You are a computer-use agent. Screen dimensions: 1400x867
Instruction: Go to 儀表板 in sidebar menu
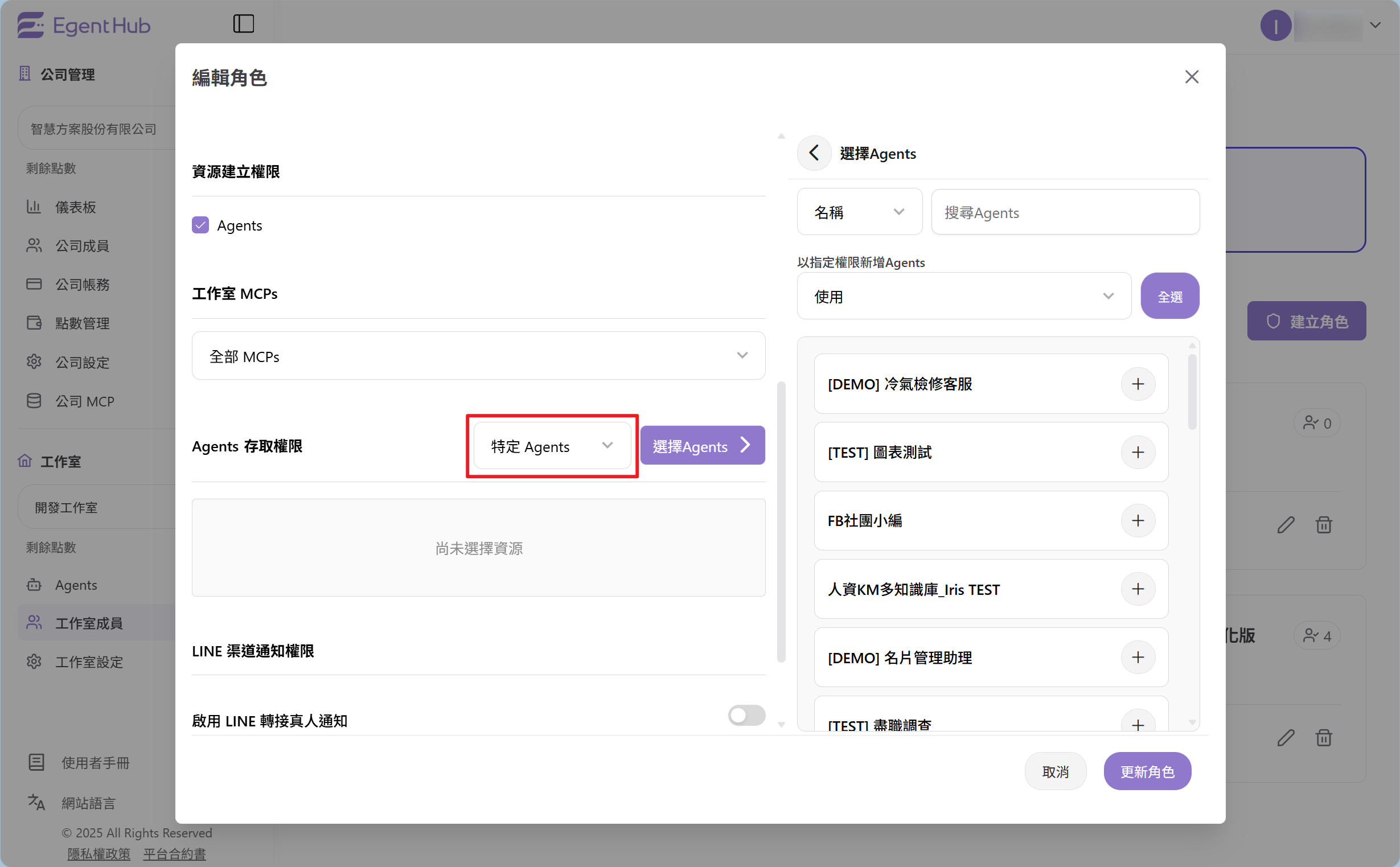(x=75, y=207)
